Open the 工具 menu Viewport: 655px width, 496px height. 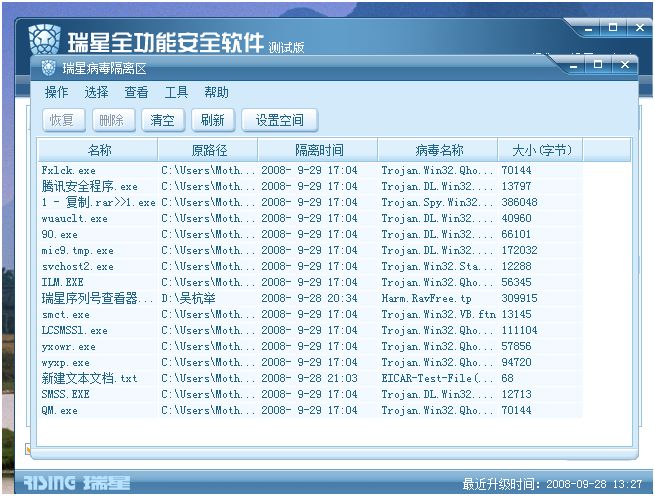(176, 92)
